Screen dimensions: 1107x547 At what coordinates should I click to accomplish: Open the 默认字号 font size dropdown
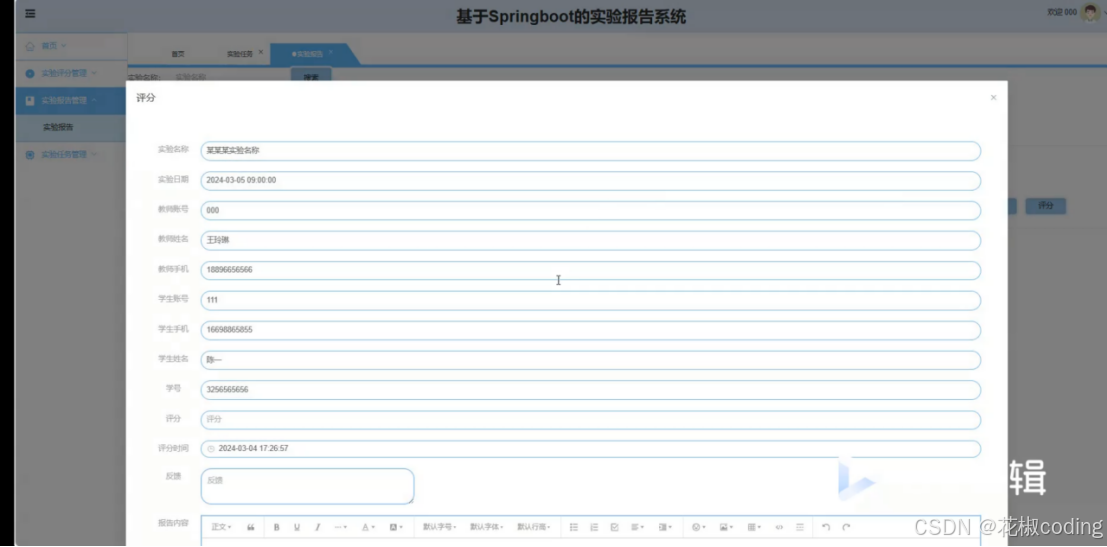pyautogui.click(x=439, y=527)
